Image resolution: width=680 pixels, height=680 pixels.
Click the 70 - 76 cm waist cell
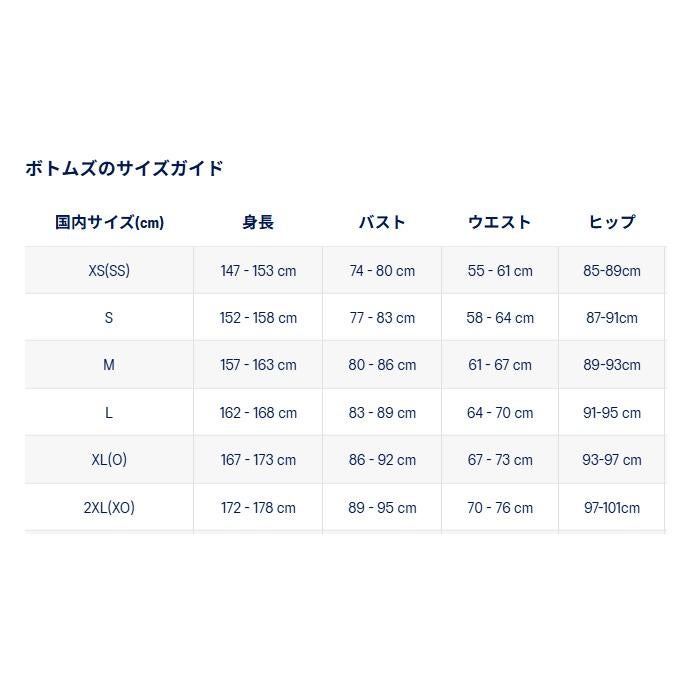(500, 508)
